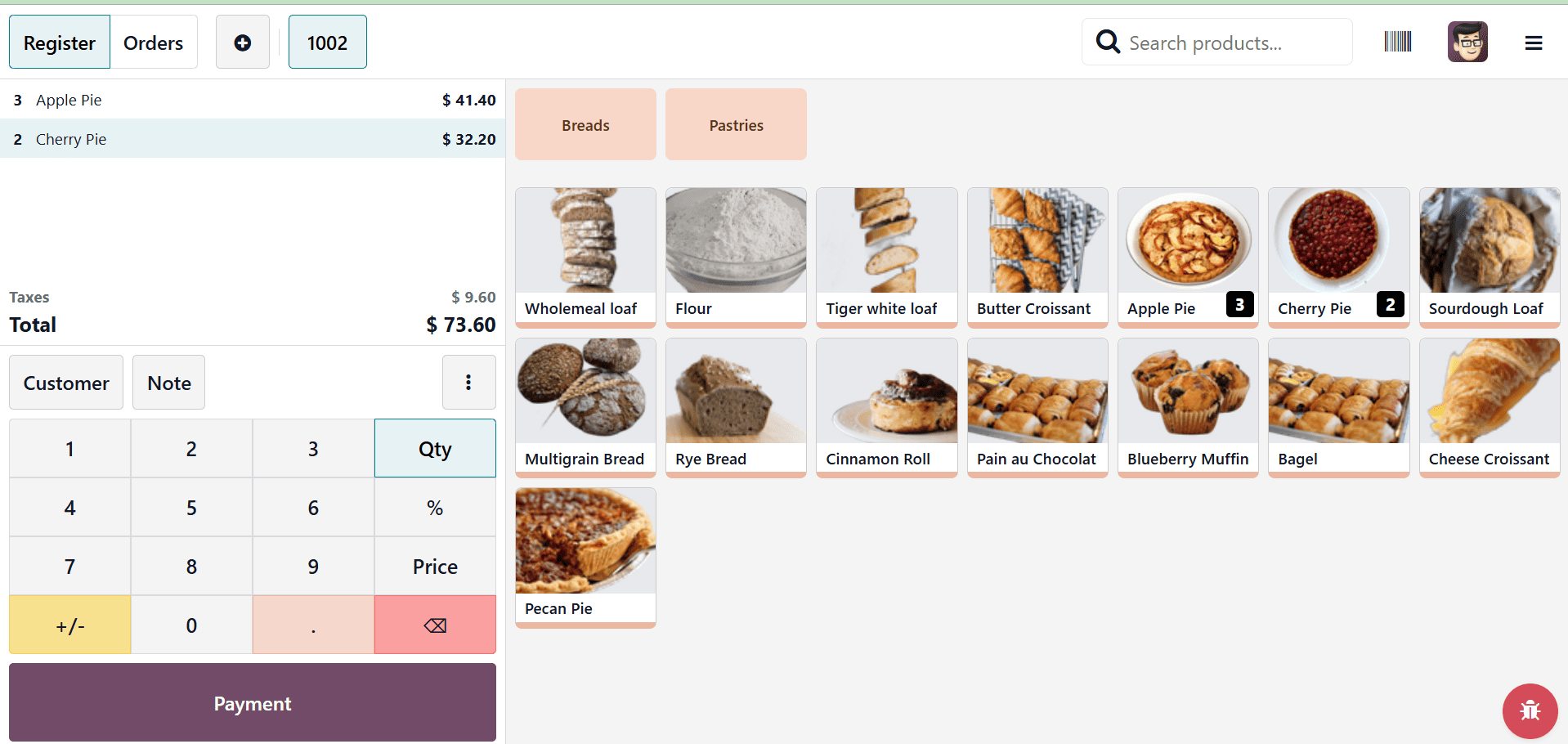The width and height of the screenshot is (1568, 744).
Task: Click the barcode scanner icon
Action: 1397,41
